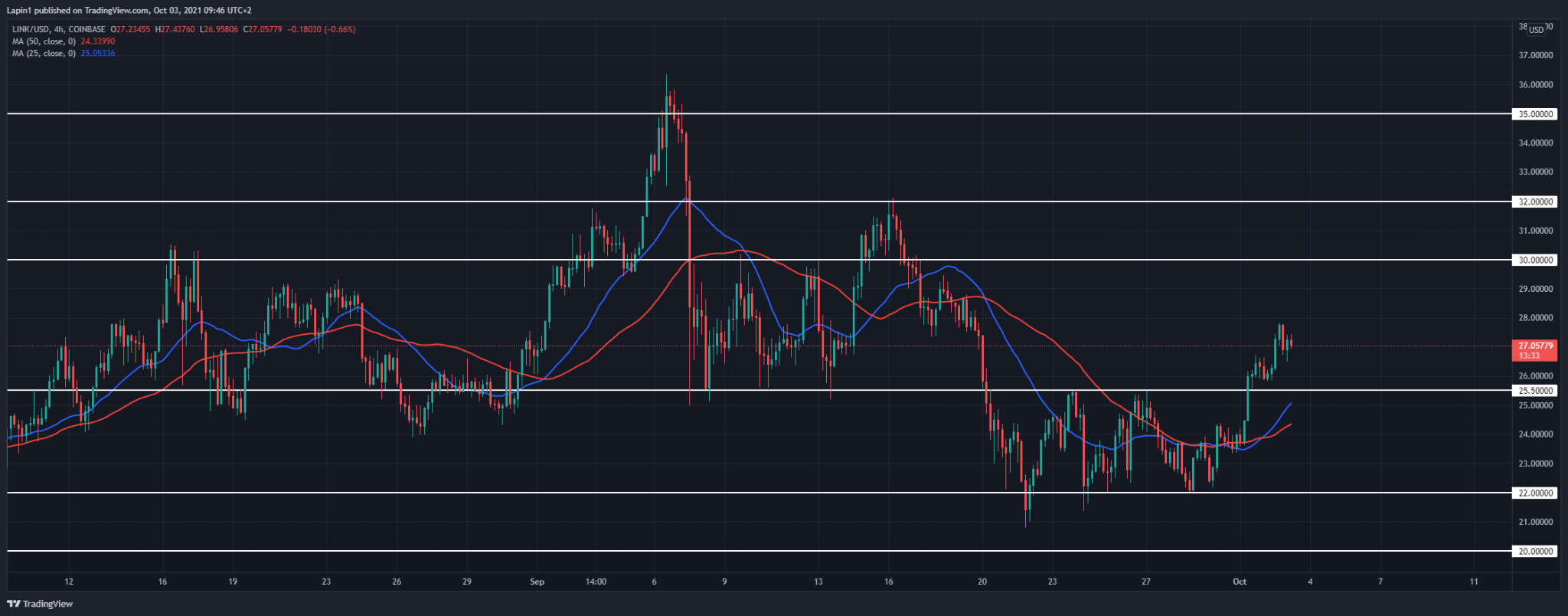1568x616 pixels.
Task: Click the 34.00000 price axis label
Action: [1535, 143]
